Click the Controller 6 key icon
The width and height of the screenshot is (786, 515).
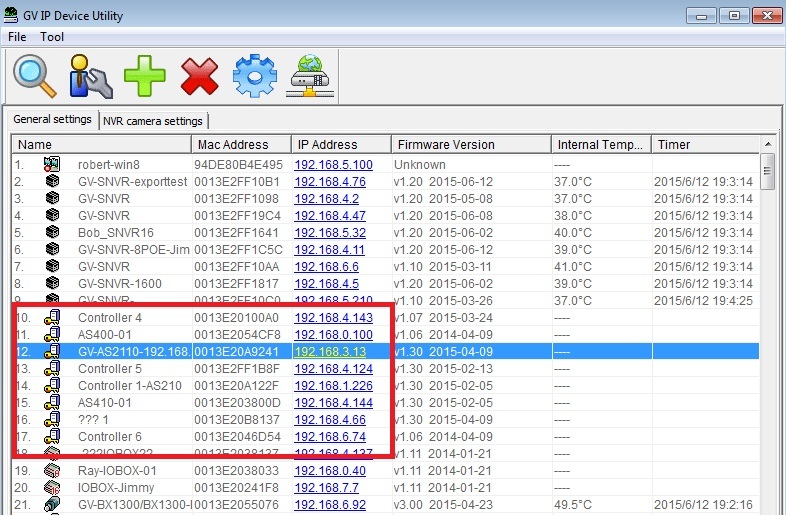pyautogui.click(x=52, y=437)
